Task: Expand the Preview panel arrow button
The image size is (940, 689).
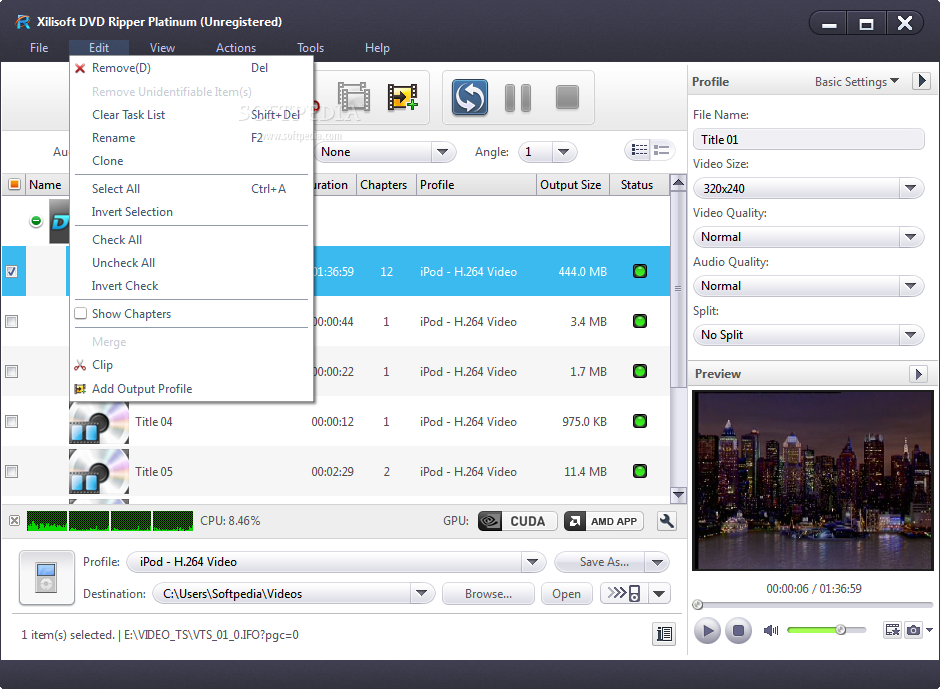Action: pos(918,374)
